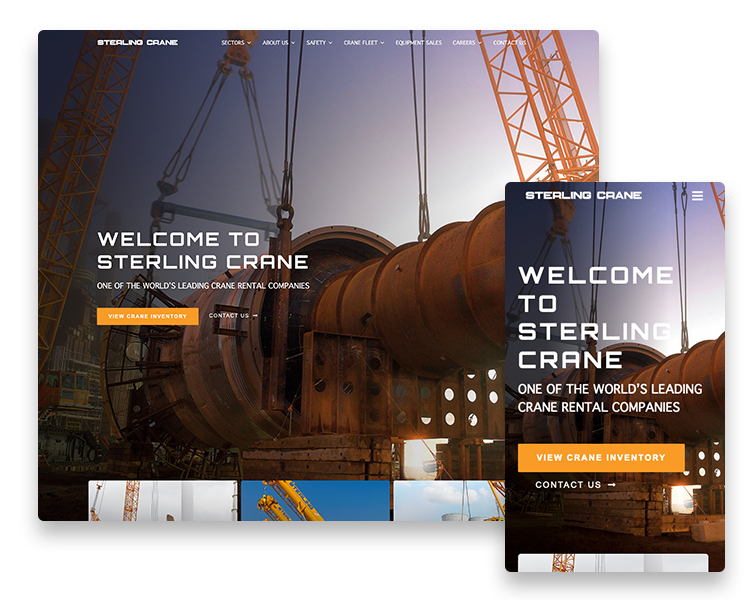Tap mobile View Crane Inventory button
The height and width of the screenshot is (600, 747).
coord(601,458)
